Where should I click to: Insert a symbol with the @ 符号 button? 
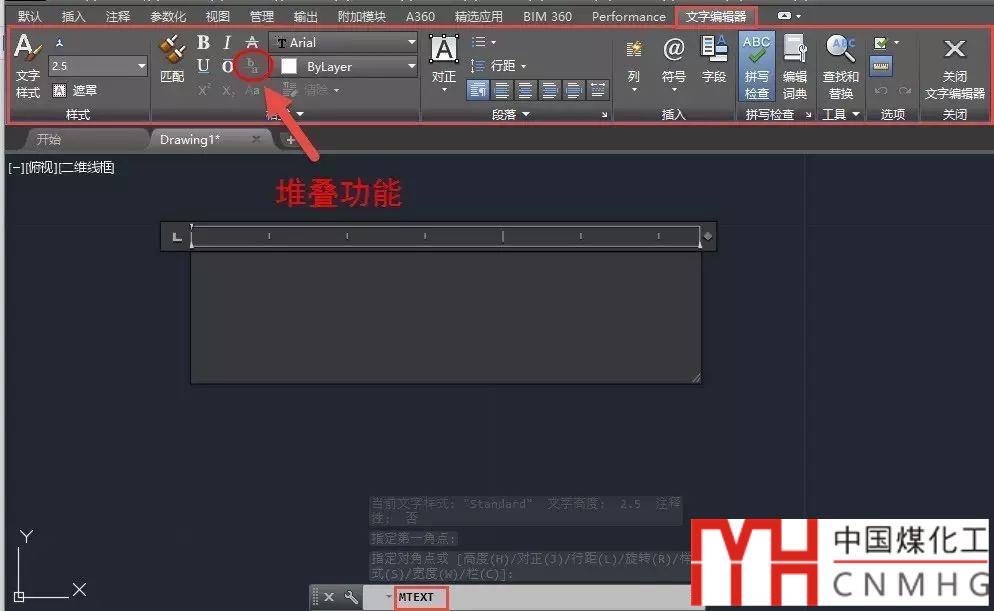click(x=674, y=58)
